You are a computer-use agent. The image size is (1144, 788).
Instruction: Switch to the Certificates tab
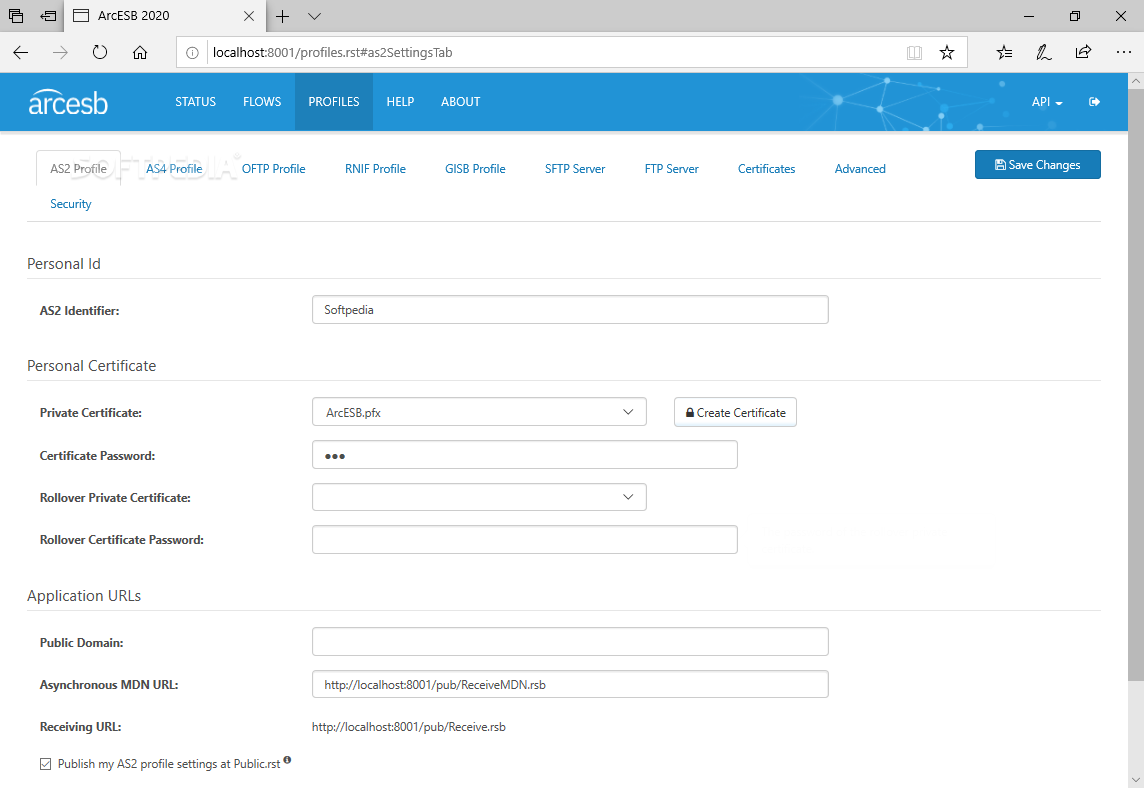point(766,169)
